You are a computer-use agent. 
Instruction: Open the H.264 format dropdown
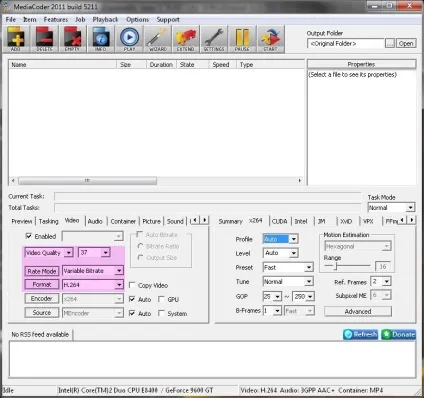pyautogui.click(x=119, y=285)
